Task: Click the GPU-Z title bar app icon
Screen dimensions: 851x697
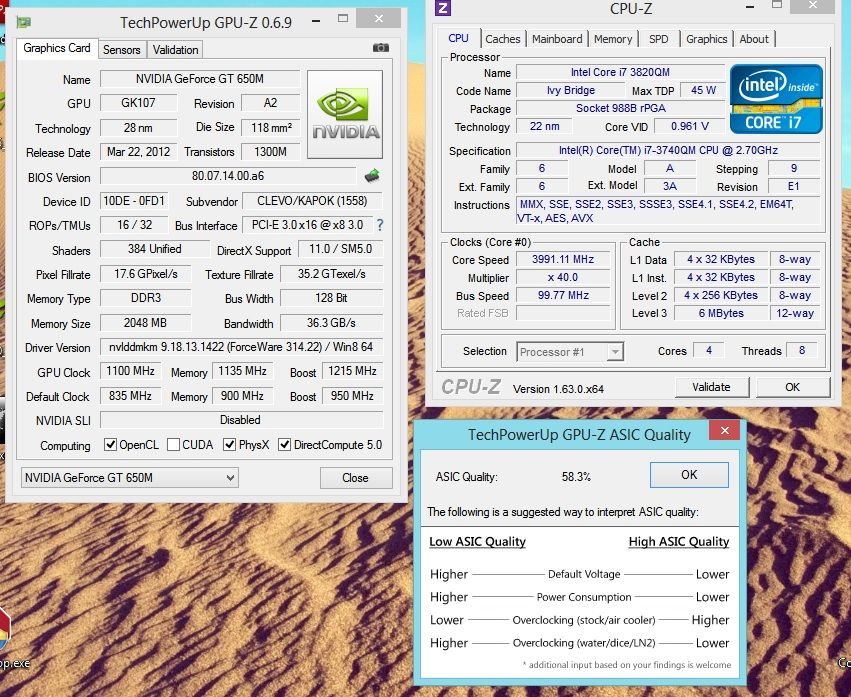Action: tap(24, 22)
